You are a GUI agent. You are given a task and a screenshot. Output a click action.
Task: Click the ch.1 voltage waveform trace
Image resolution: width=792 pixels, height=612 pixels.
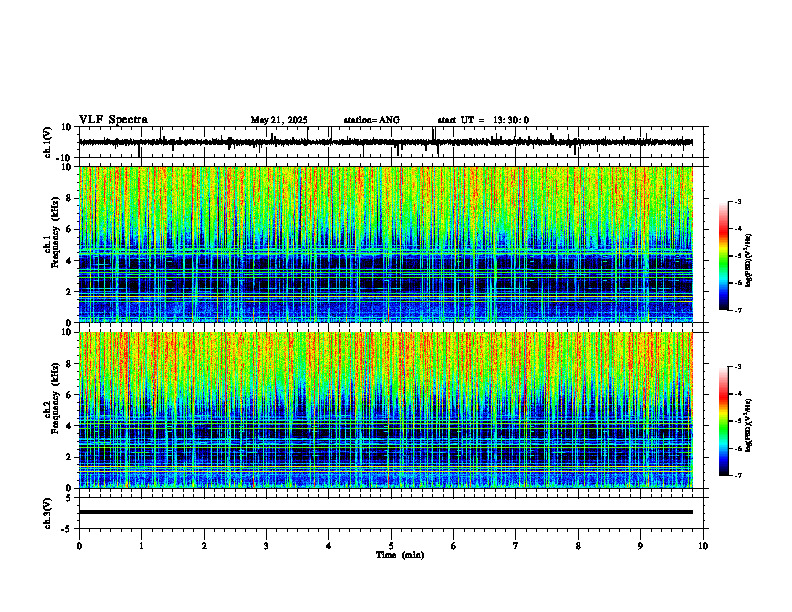[x=385, y=142]
